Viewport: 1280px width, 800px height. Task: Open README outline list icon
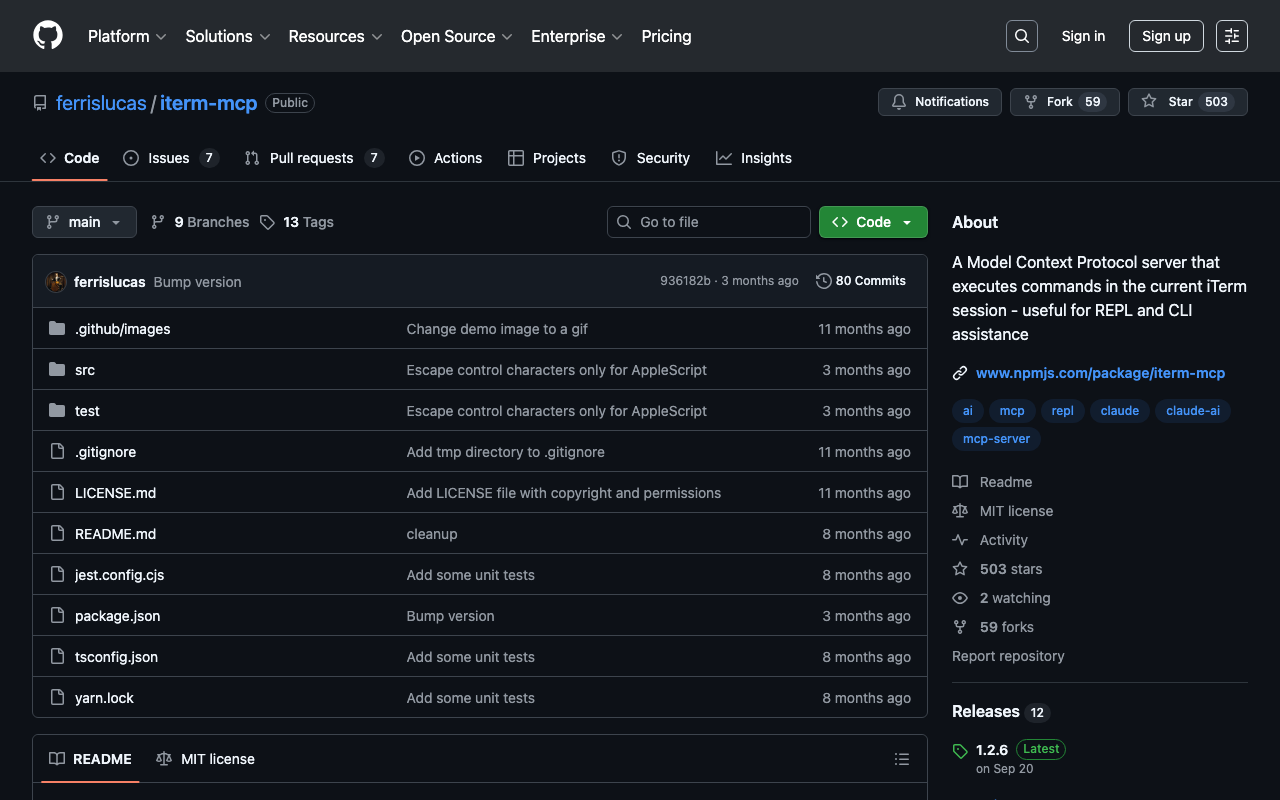tap(901, 759)
